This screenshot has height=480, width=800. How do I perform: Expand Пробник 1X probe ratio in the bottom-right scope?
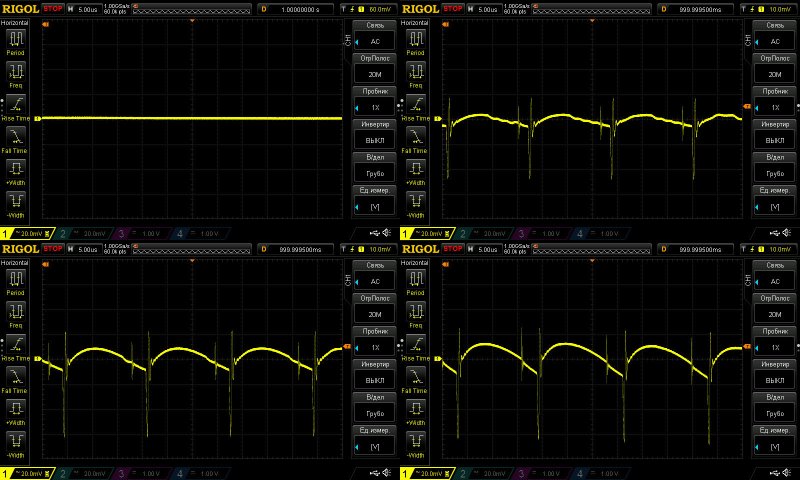(774, 341)
